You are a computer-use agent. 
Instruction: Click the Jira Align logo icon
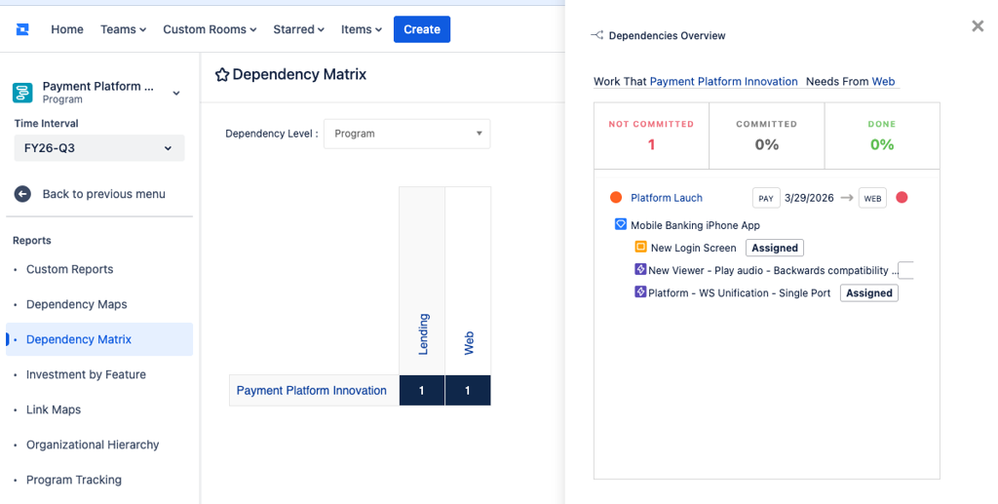pos(22,29)
